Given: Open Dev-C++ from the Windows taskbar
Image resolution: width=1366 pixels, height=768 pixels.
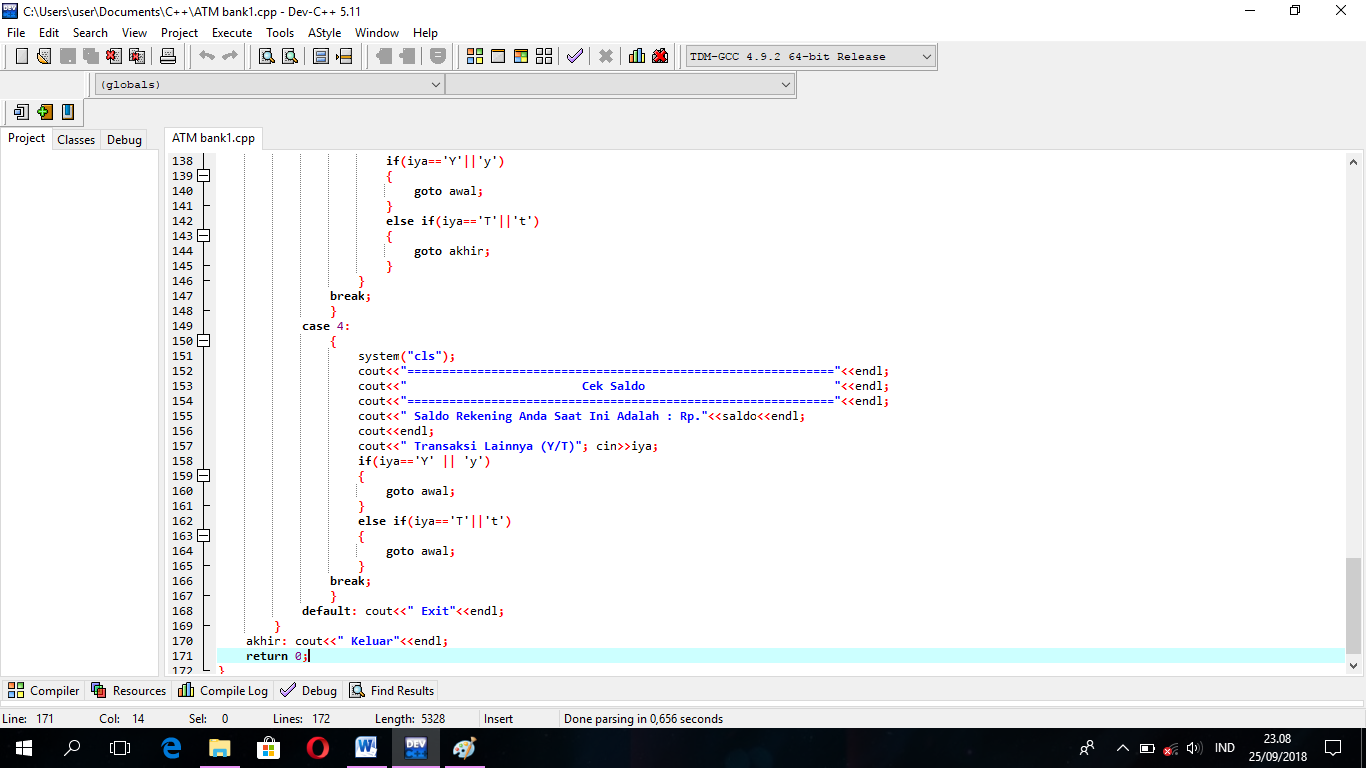Looking at the screenshot, I should point(415,748).
